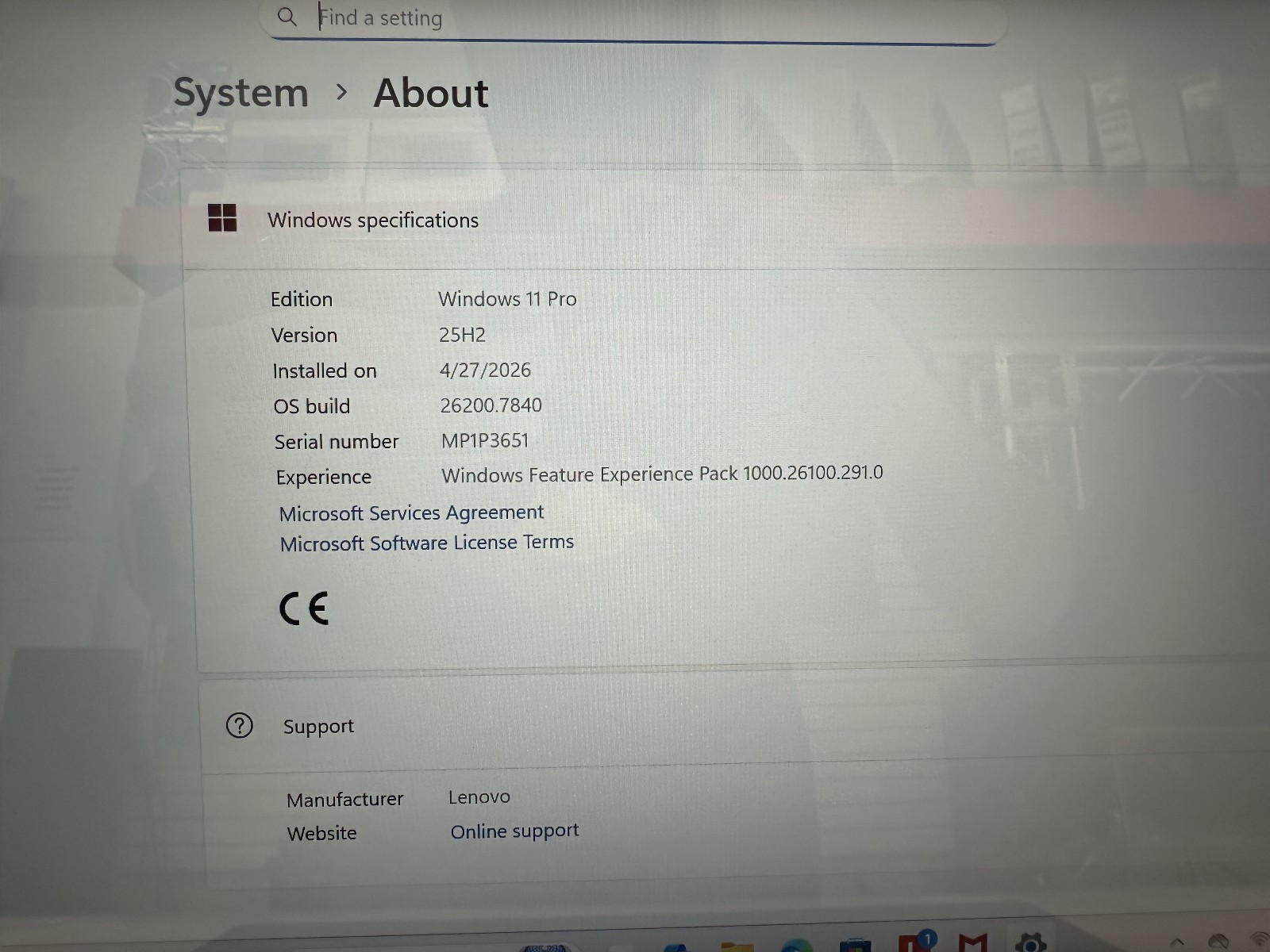Show hidden tray icons chevron
Viewport: 1270px width, 952px height.
pos(1178,942)
